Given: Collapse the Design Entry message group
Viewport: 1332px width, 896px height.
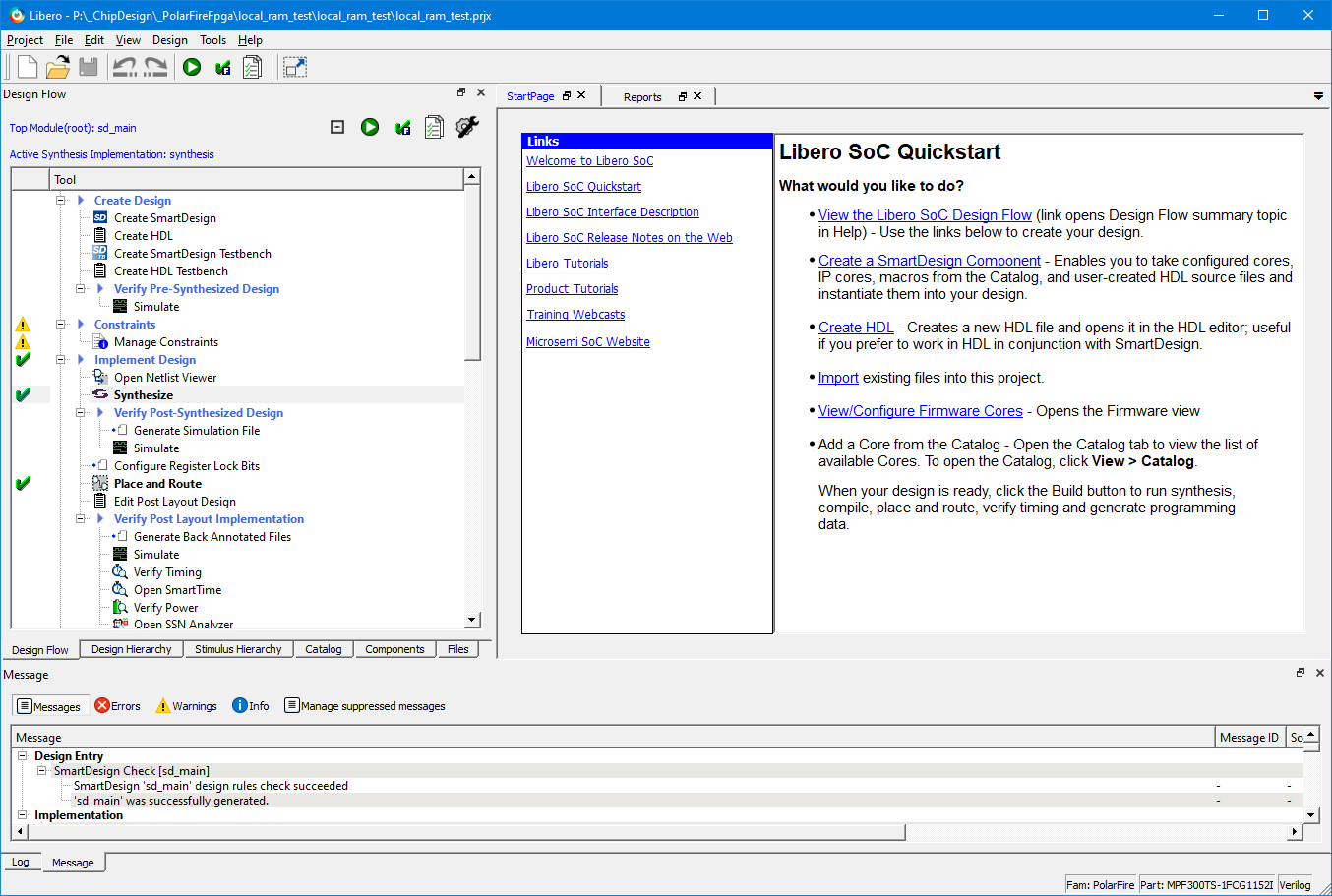Looking at the screenshot, I should point(22,756).
